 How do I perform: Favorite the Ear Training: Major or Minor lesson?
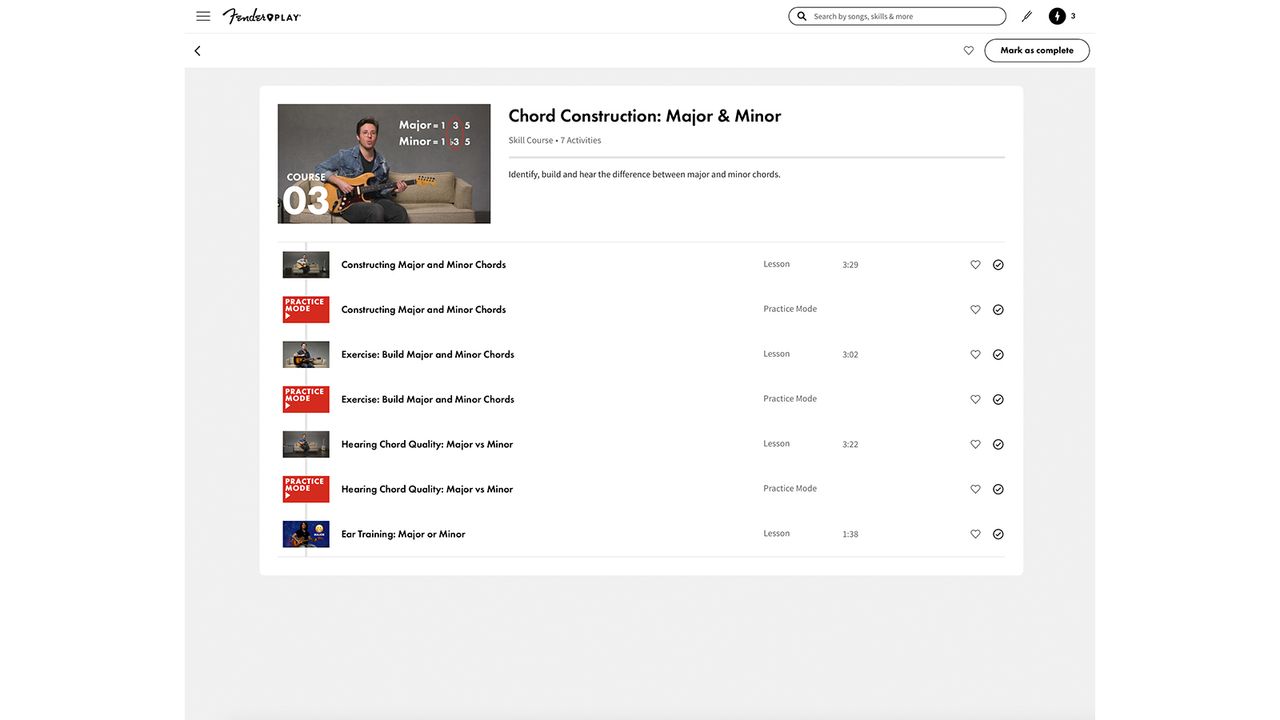(975, 534)
